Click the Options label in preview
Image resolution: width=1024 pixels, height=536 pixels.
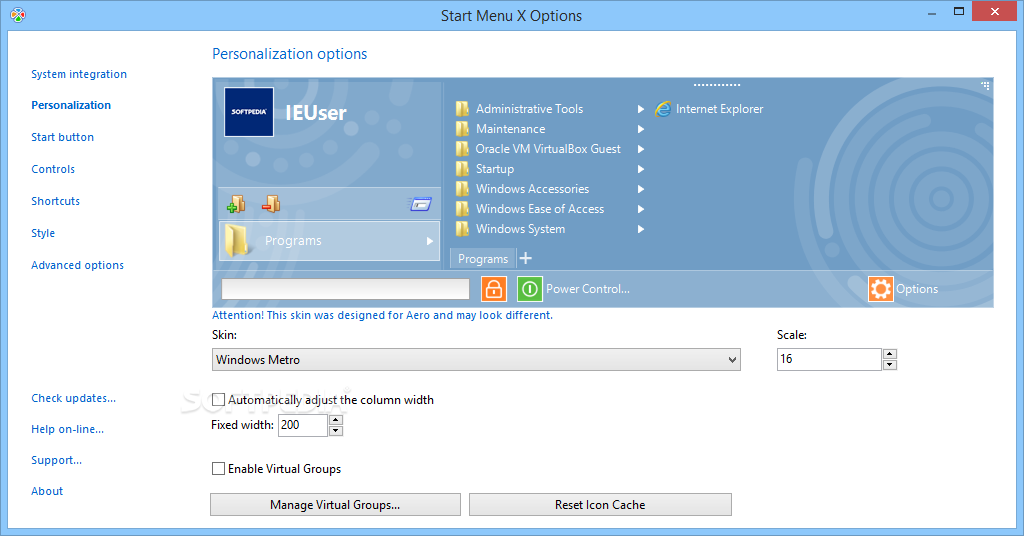click(917, 289)
